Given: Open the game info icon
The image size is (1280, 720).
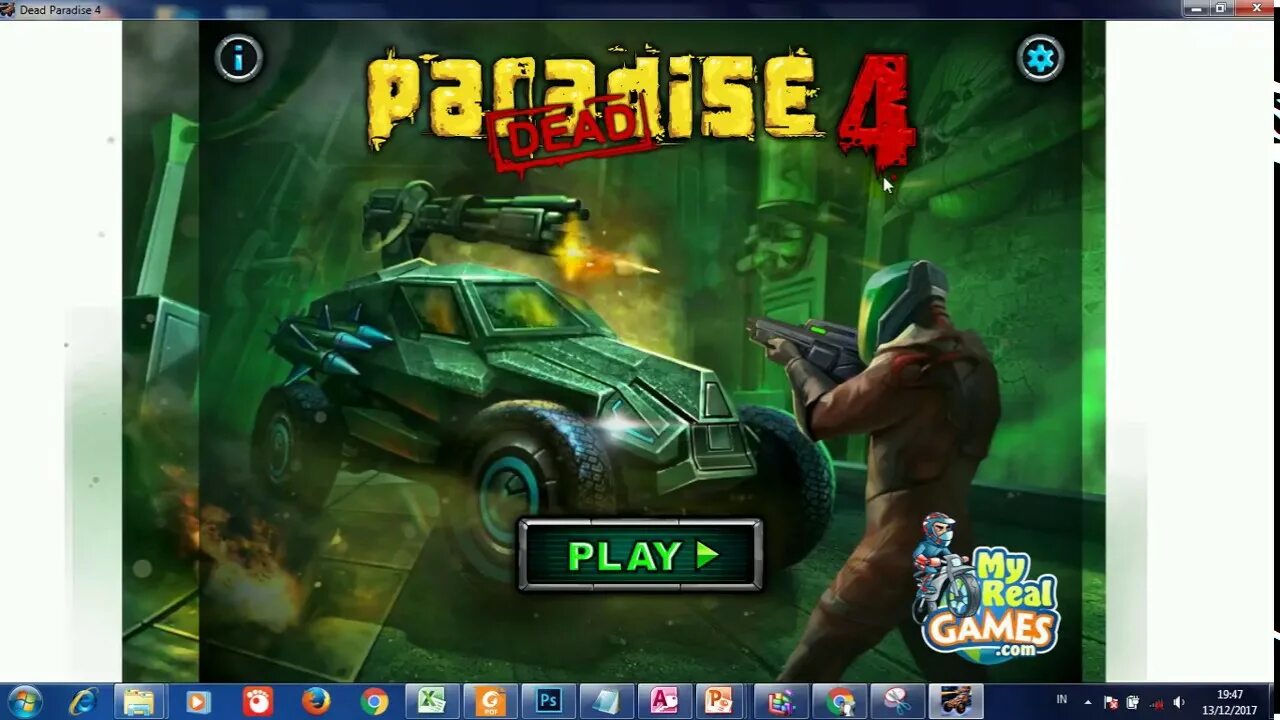Looking at the screenshot, I should 238,59.
